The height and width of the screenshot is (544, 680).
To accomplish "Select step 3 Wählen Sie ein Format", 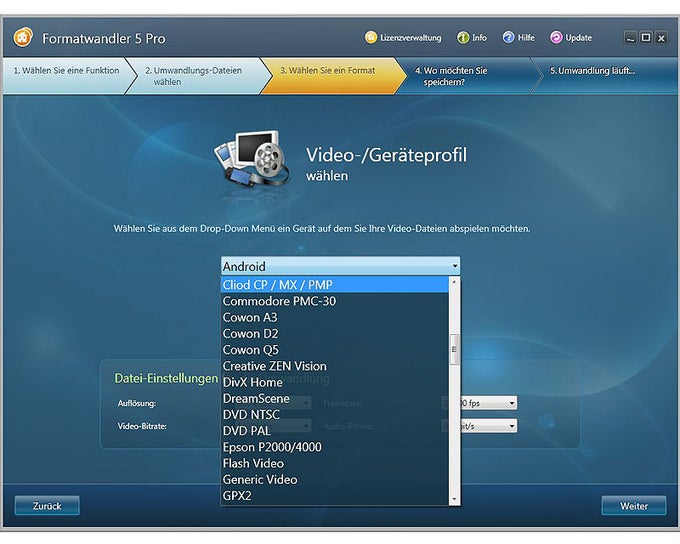I will coord(332,76).
